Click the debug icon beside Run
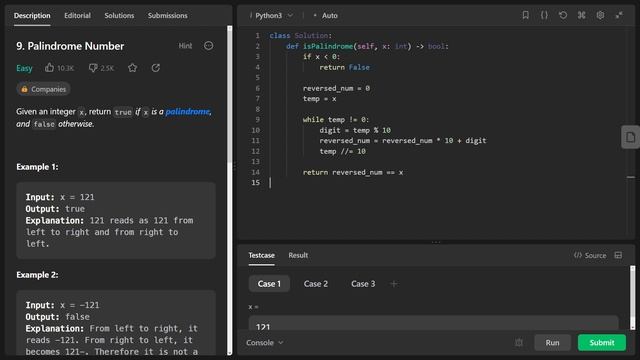 [x=519, y=342]
